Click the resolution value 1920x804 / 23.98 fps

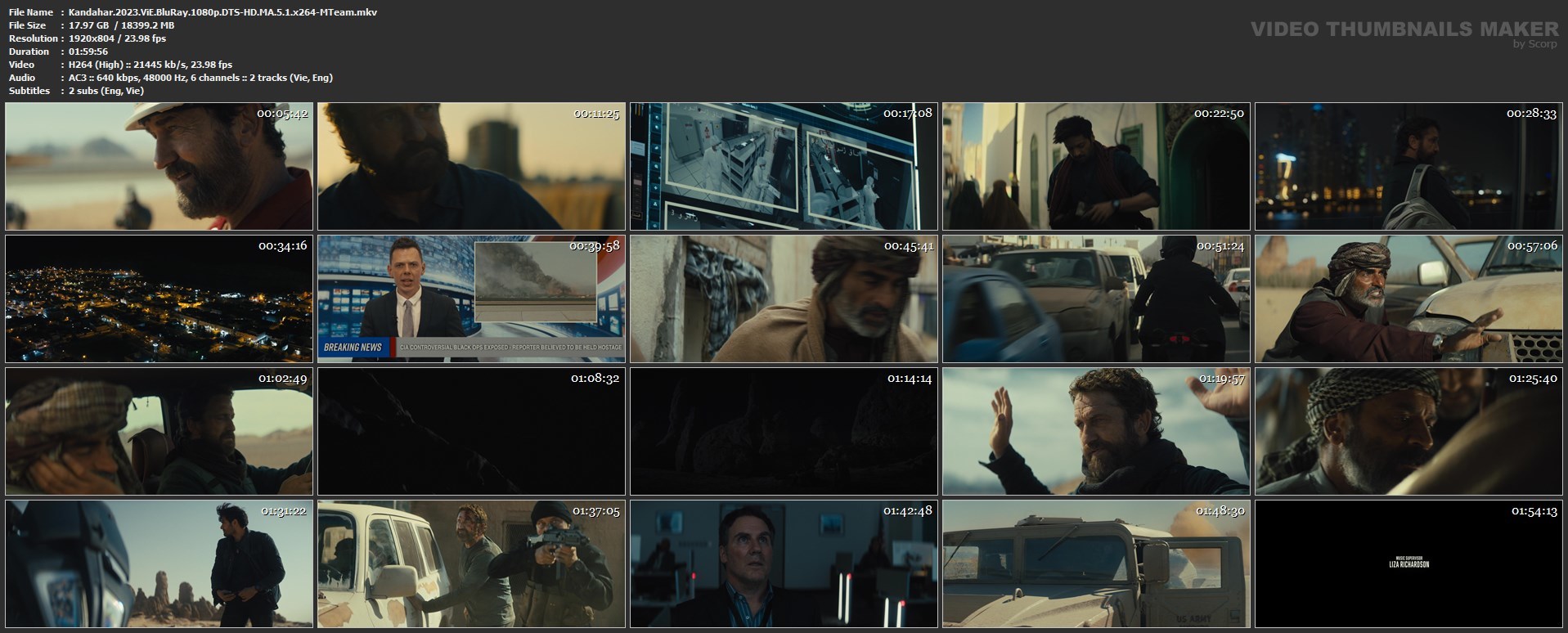coord(117,38)
